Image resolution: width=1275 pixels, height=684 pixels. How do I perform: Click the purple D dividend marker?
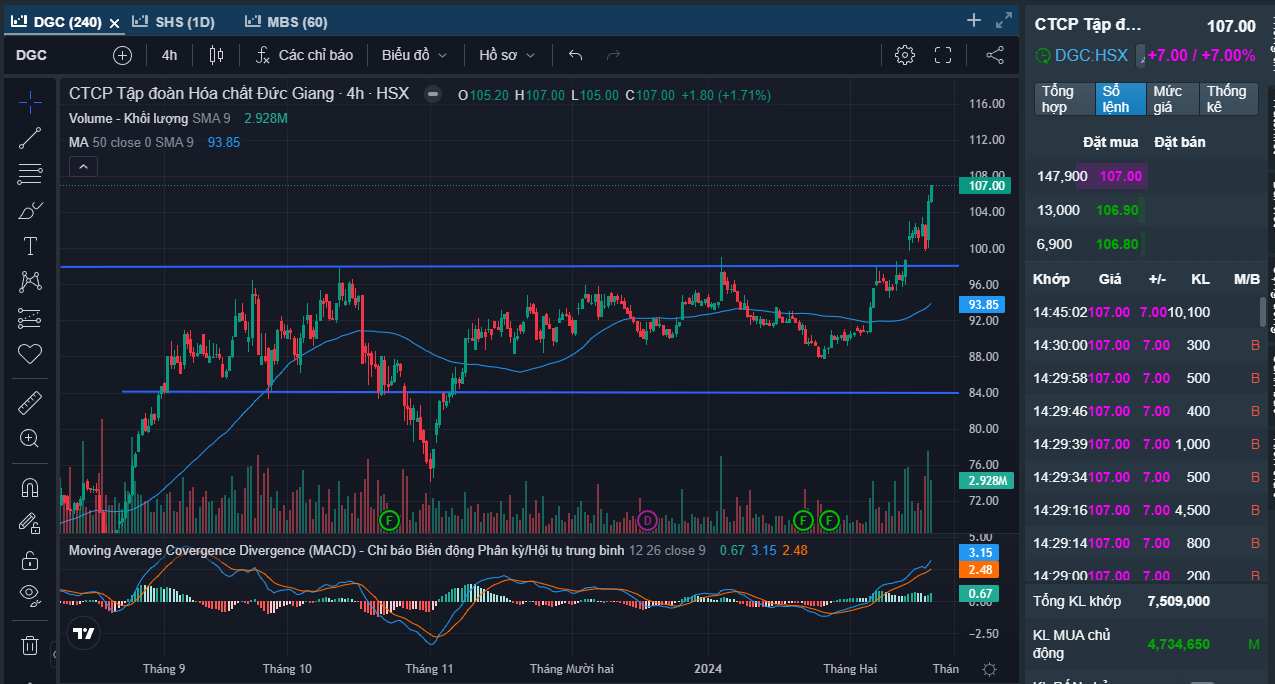[x=647, y=520]
